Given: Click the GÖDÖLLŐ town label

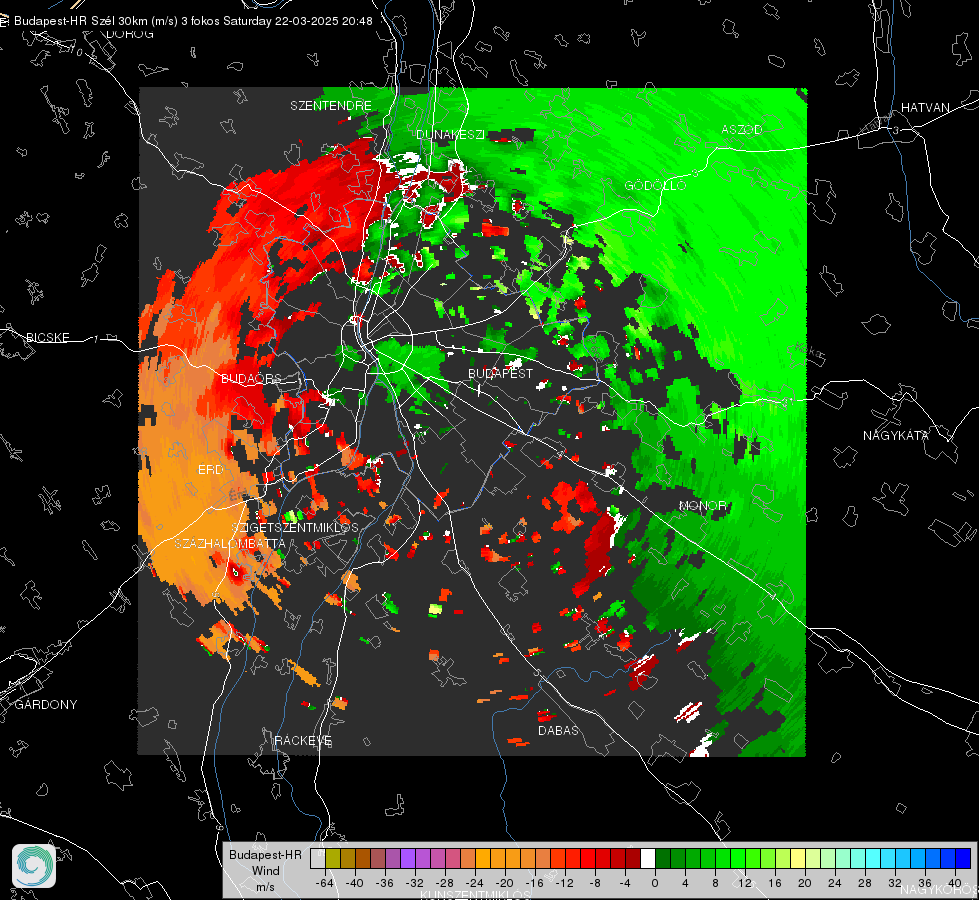Looking at the screenshot, I should tap(655, 185).
